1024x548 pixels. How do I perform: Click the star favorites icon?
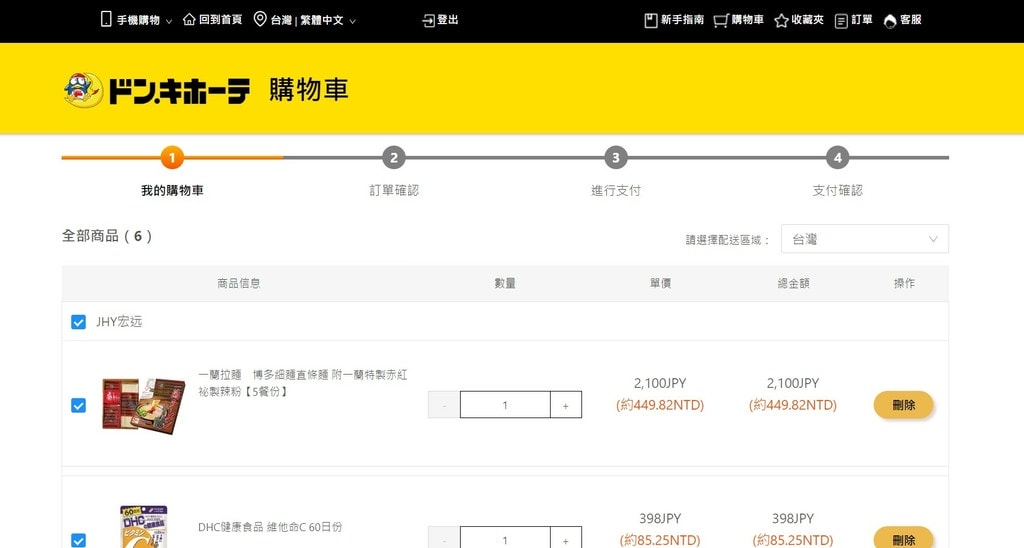pyautogui.click(x=781, y=21)
